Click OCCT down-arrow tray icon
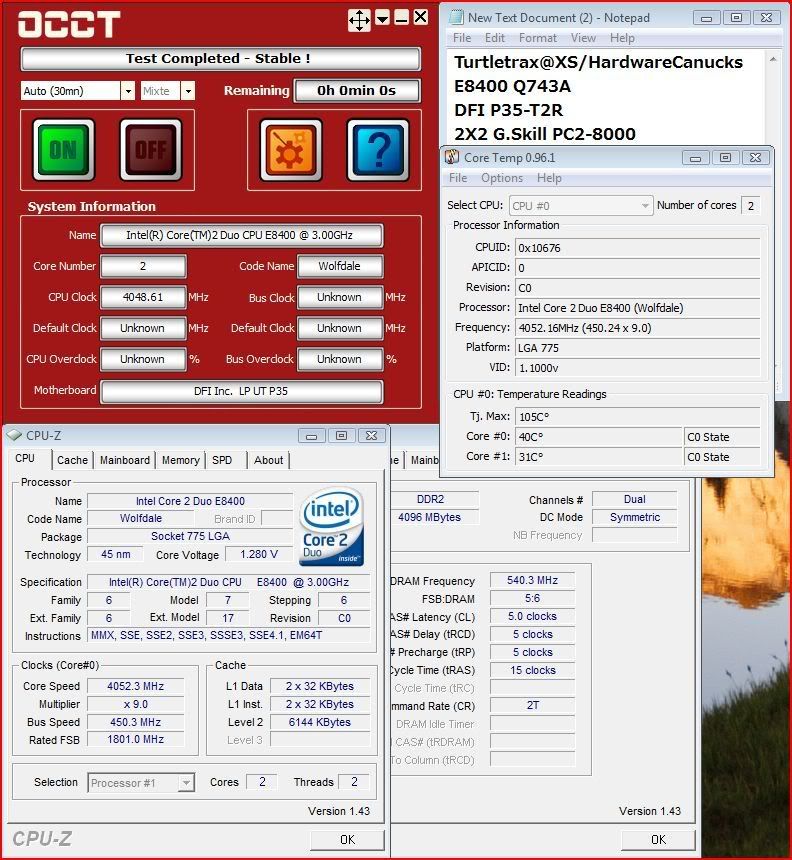Screen dimensions: 792x860 (383, 18)
